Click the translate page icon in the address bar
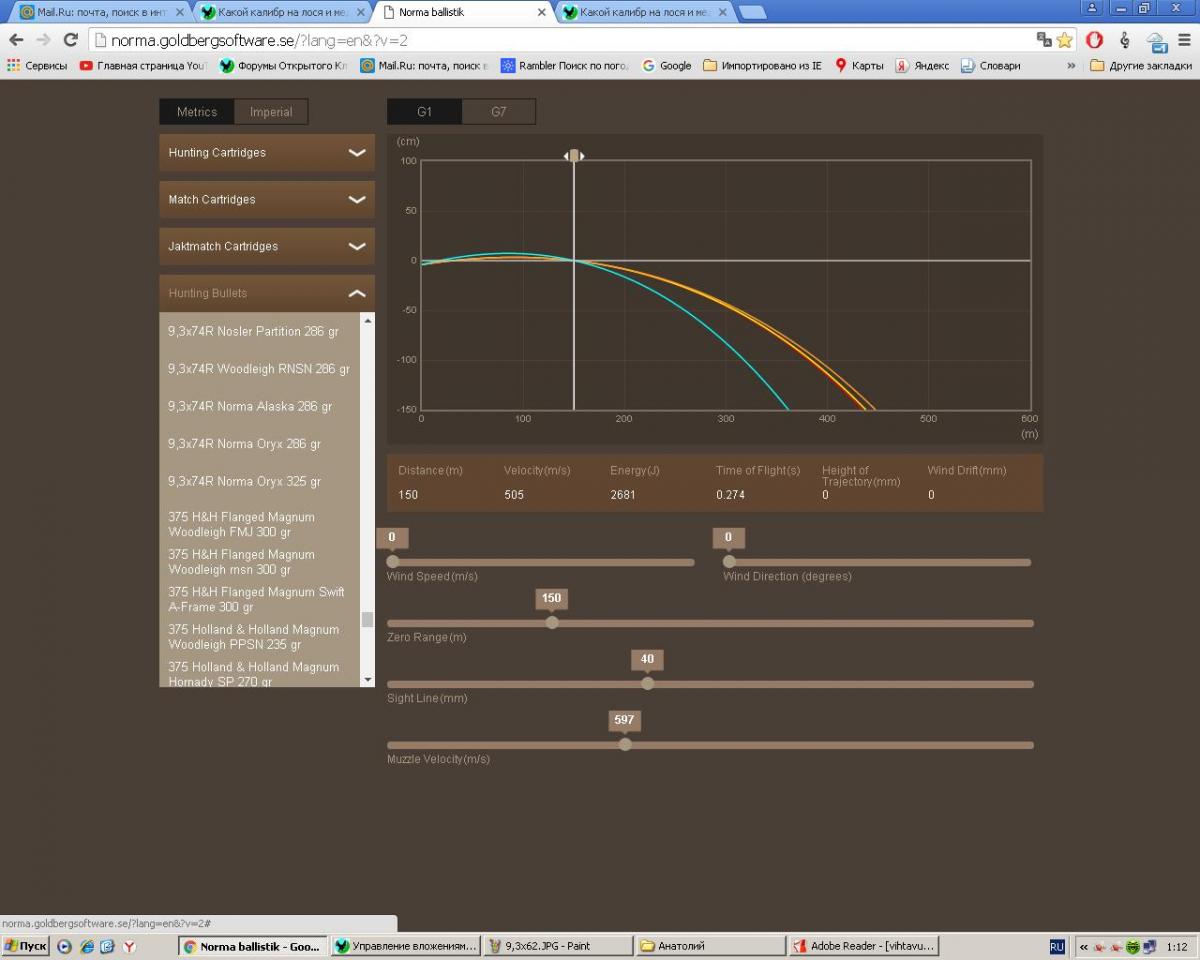The height and width of the screenshot is (960, 1200). (1044, 40)
